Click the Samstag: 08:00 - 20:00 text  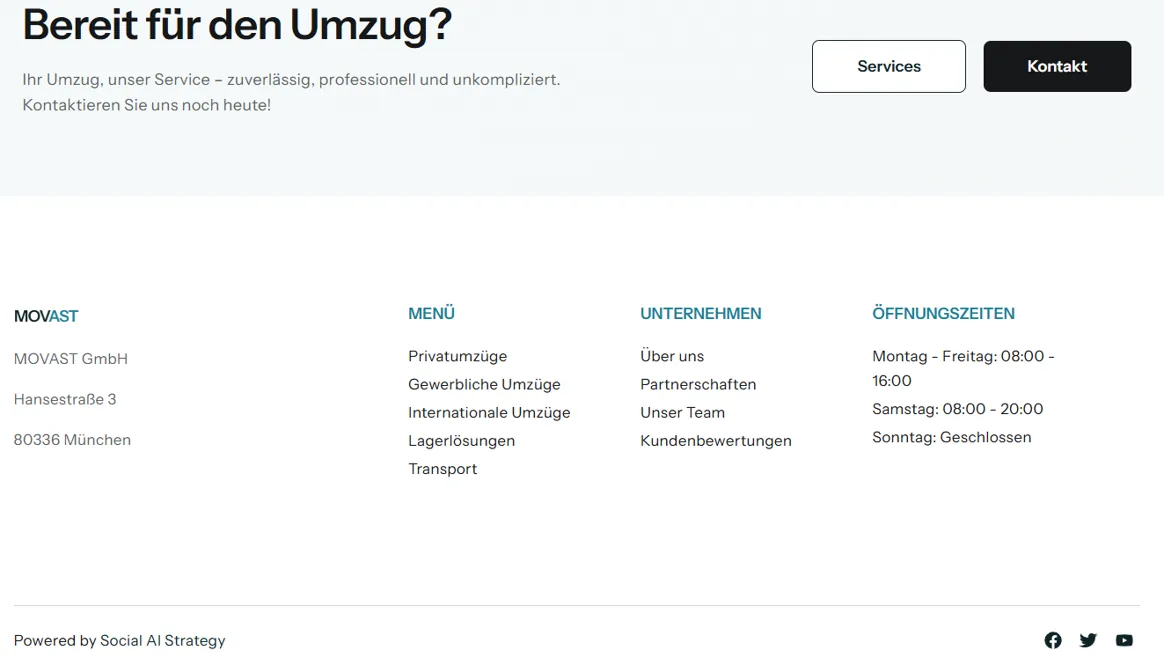click(x=958, y=409)
